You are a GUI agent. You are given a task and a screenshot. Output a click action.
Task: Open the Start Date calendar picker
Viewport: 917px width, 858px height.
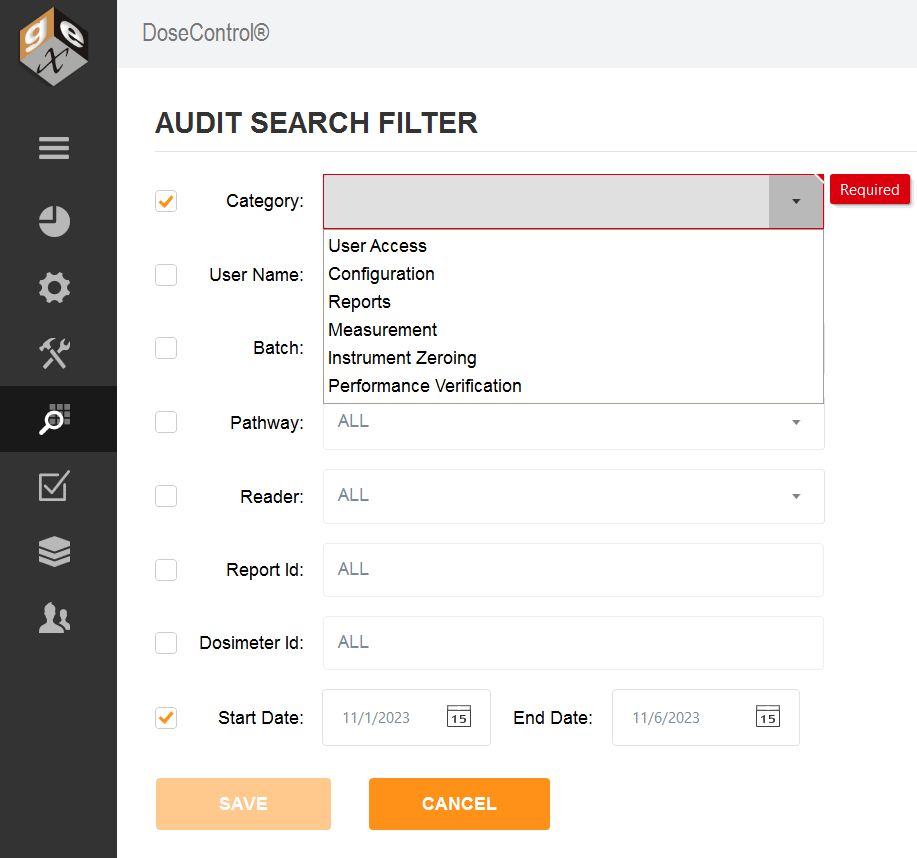tap(459, 716)
